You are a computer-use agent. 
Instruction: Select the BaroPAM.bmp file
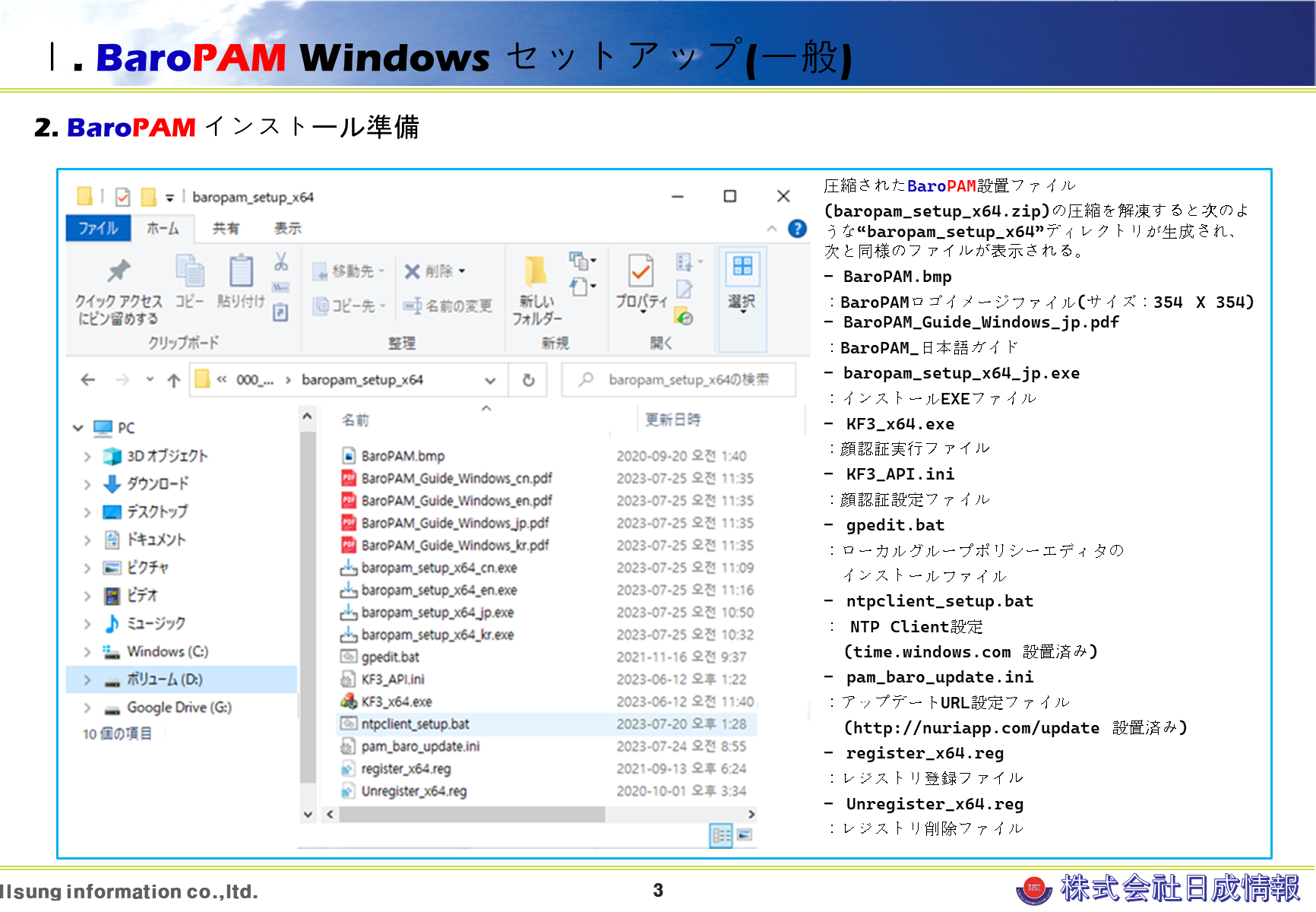tap(403, 456)
